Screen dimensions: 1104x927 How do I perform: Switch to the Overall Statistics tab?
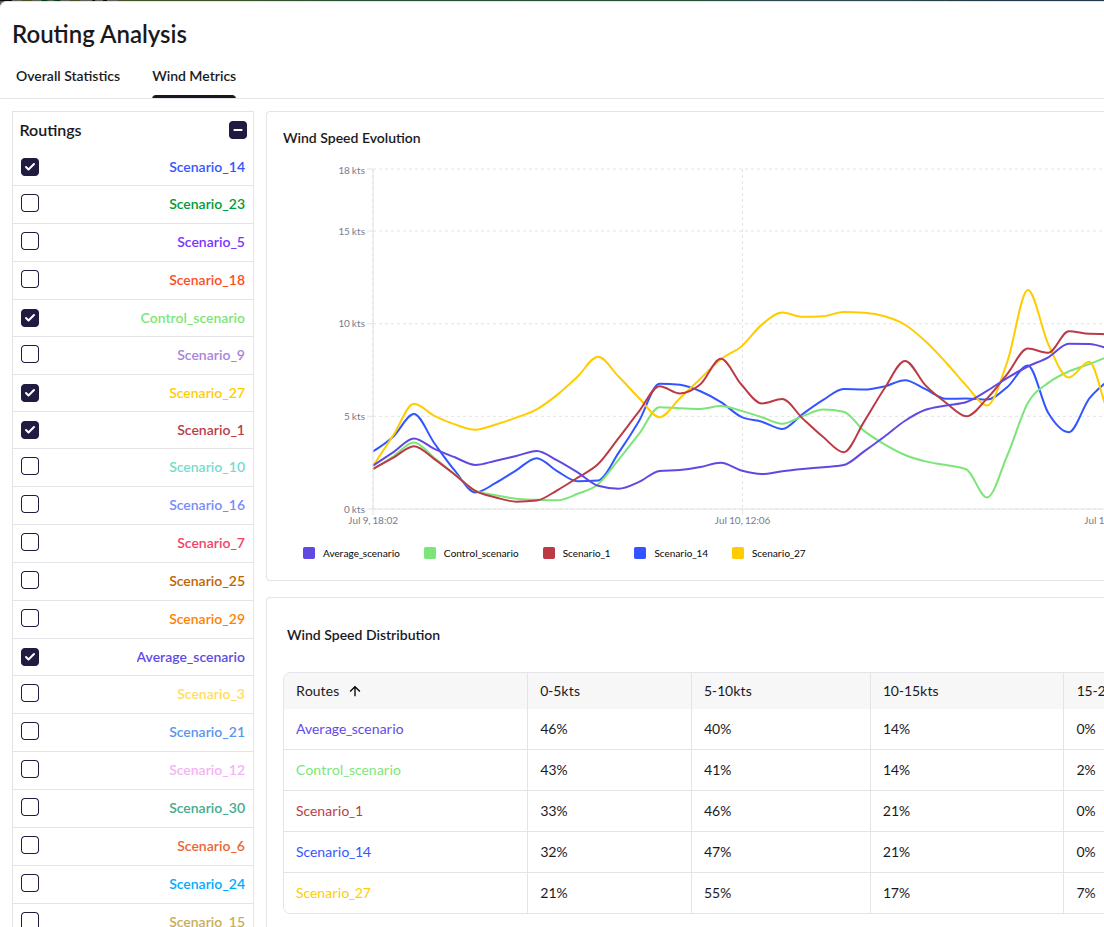click(68, 76)
